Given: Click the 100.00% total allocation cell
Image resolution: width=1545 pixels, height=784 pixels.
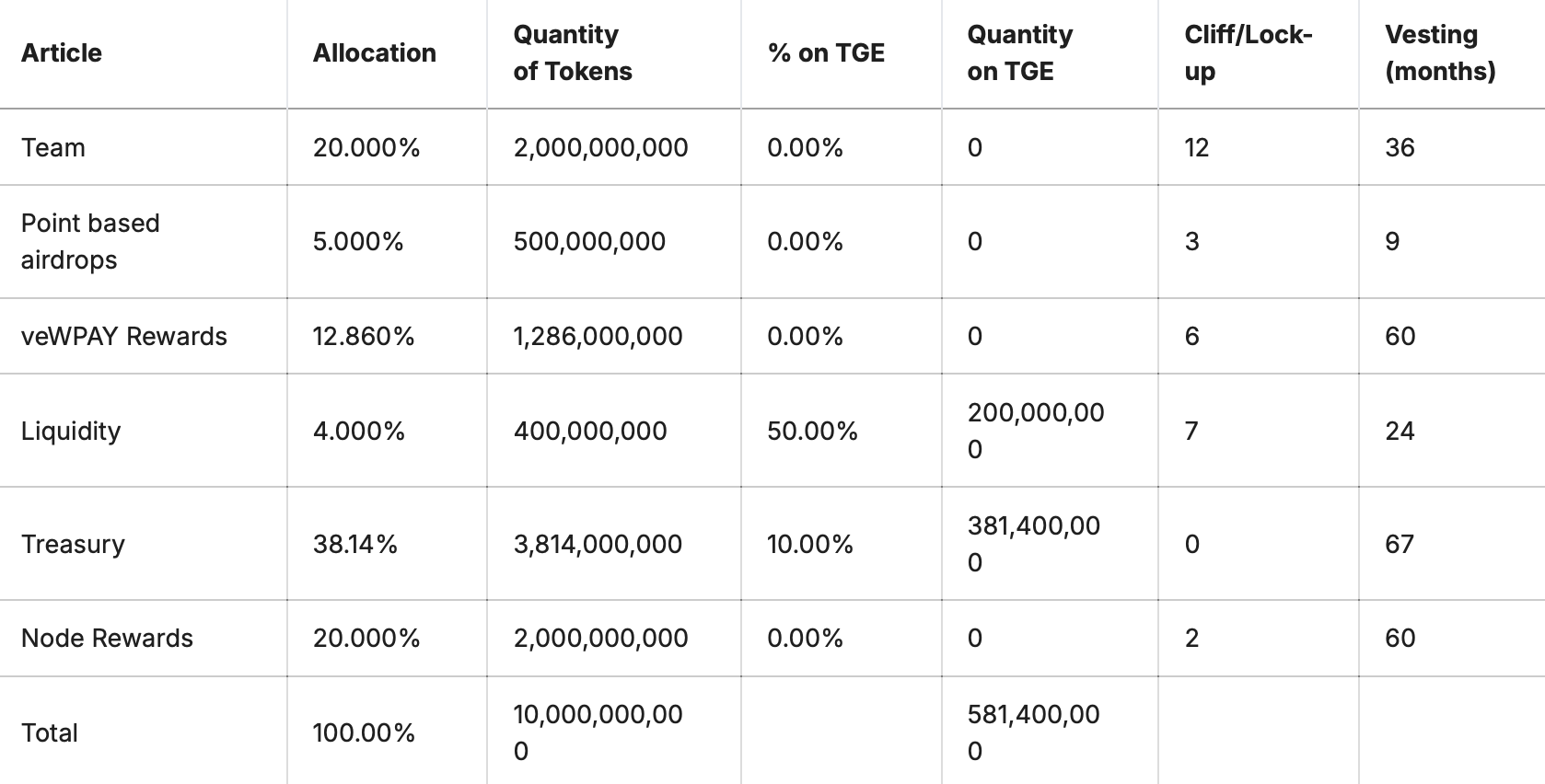Looking at the screenshot, I should click(x=364, y=732).
